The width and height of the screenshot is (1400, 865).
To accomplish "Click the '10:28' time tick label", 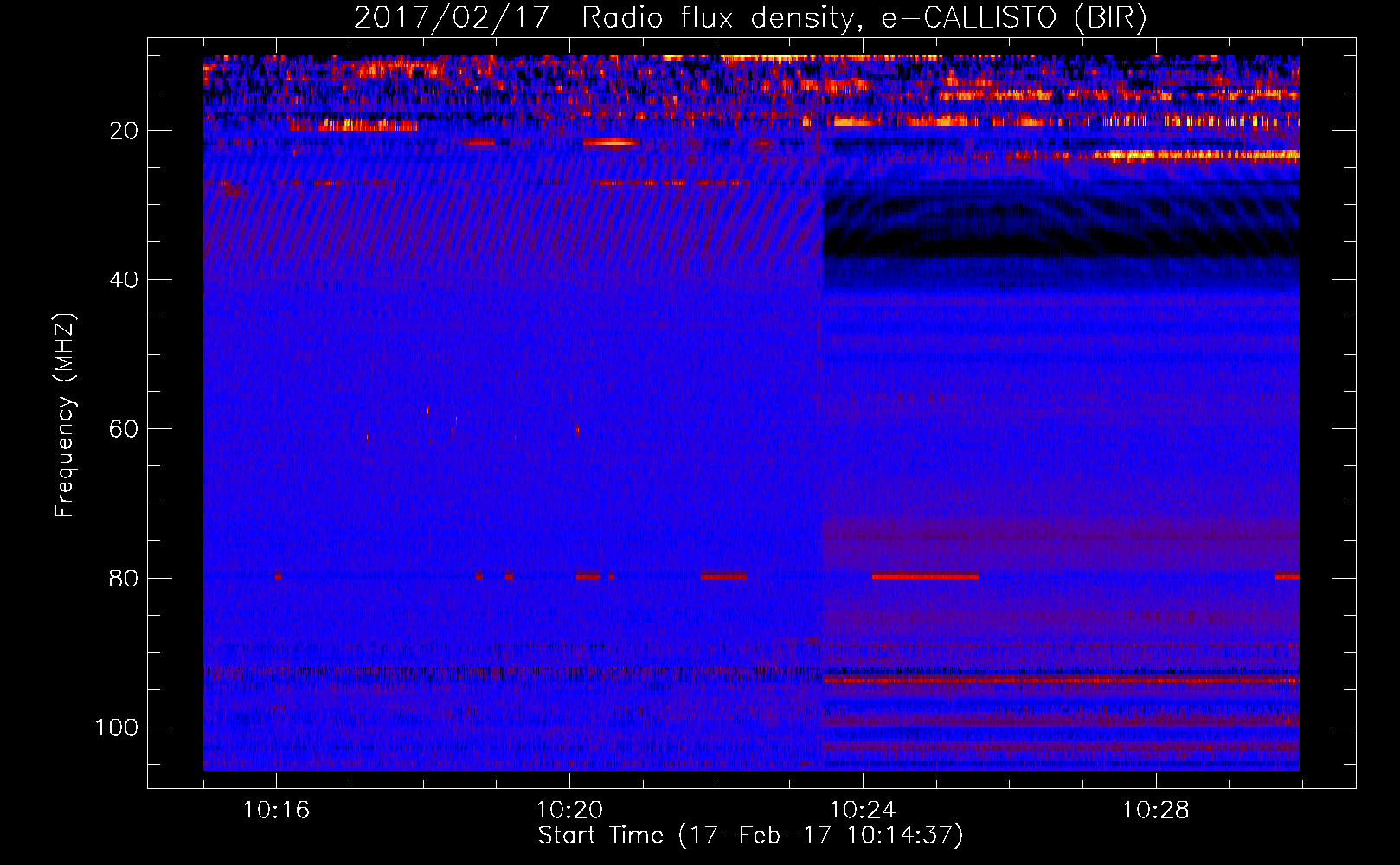I will (x=1156, y=811).
